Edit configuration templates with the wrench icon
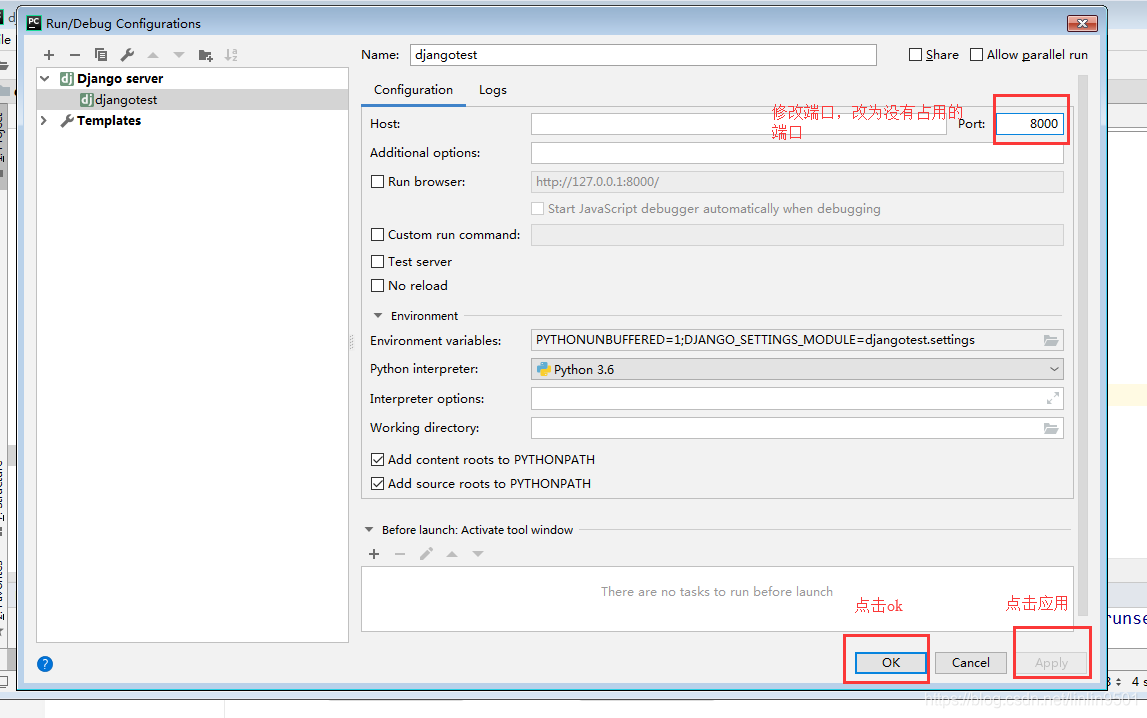 point(127,54)
